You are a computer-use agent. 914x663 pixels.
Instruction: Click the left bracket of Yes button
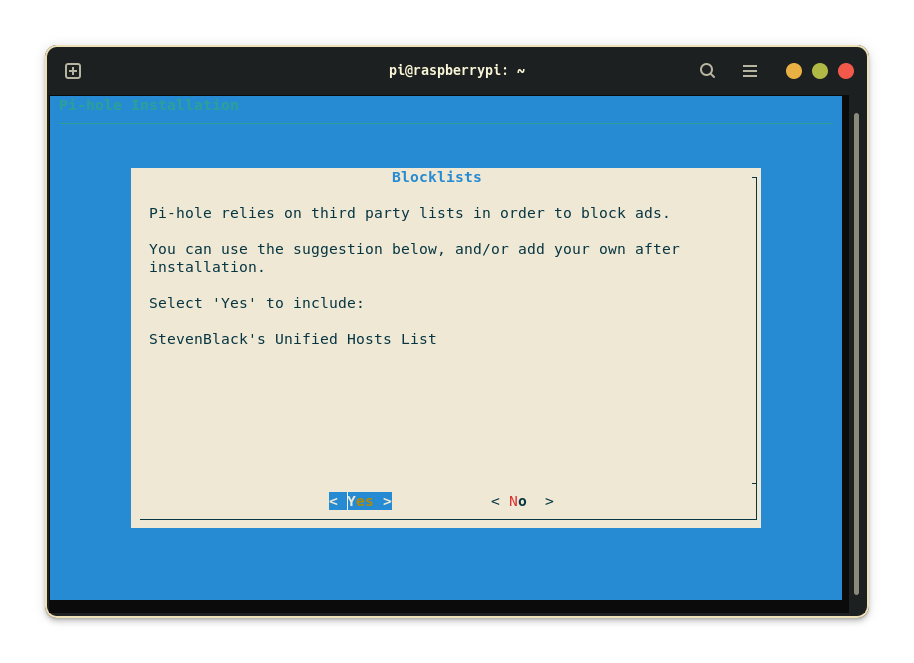[334, 501]
